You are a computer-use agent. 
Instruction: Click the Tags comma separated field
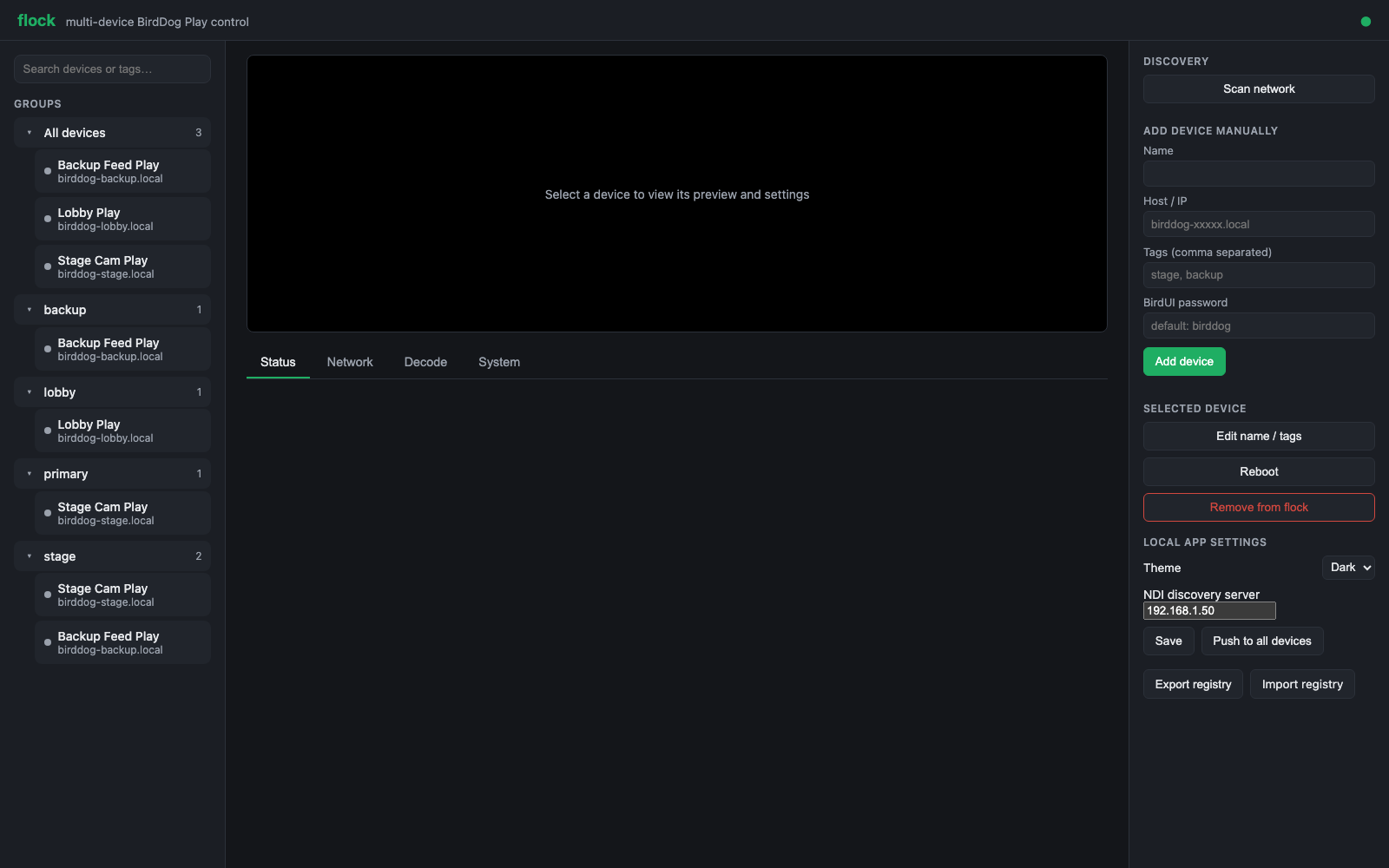tap(1259, 275)
